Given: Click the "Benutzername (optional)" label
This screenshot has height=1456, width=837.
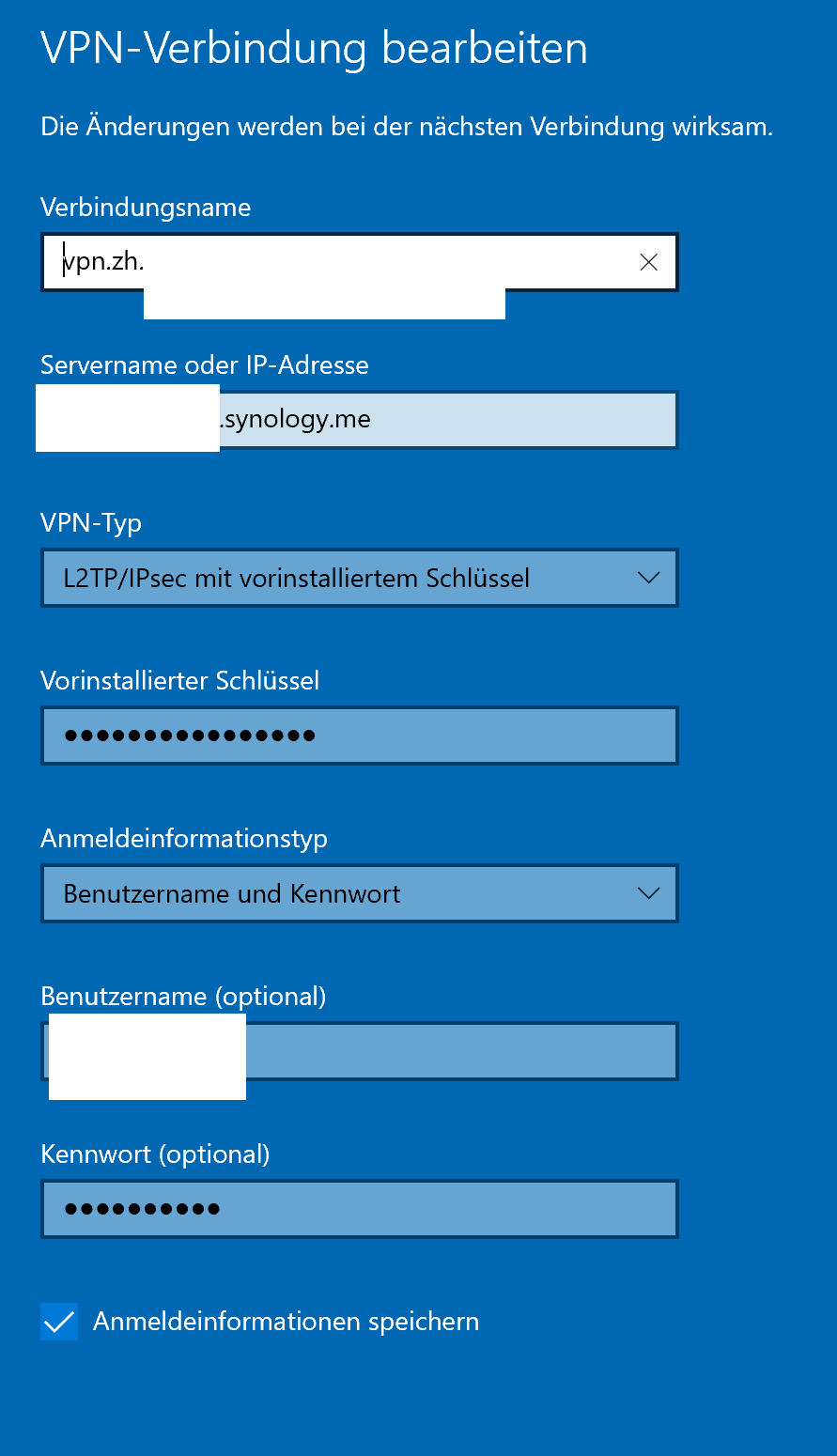Looking at the screenshot, I should (x=183, y=996).
